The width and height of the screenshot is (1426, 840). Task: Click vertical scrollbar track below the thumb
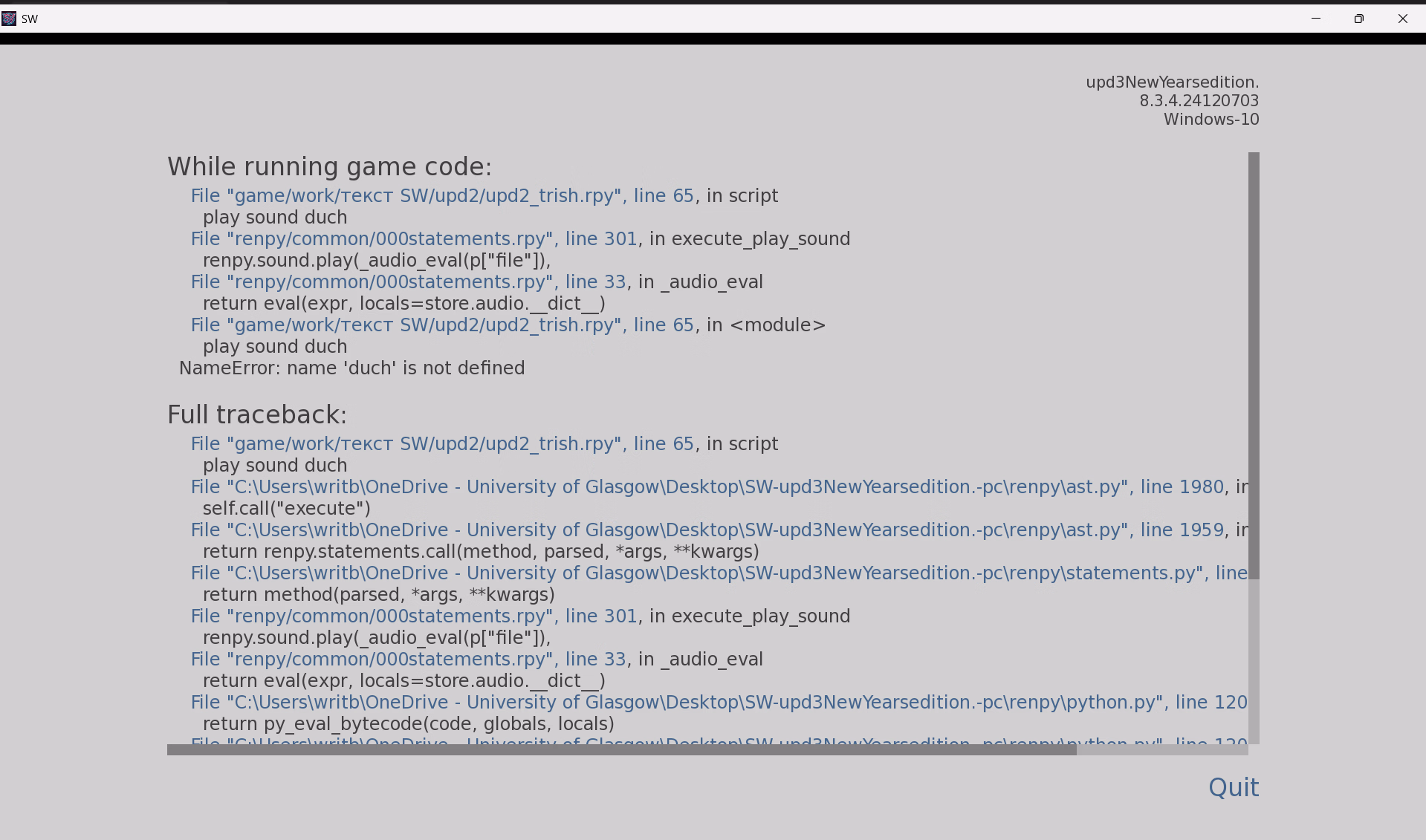(1254, 661)
